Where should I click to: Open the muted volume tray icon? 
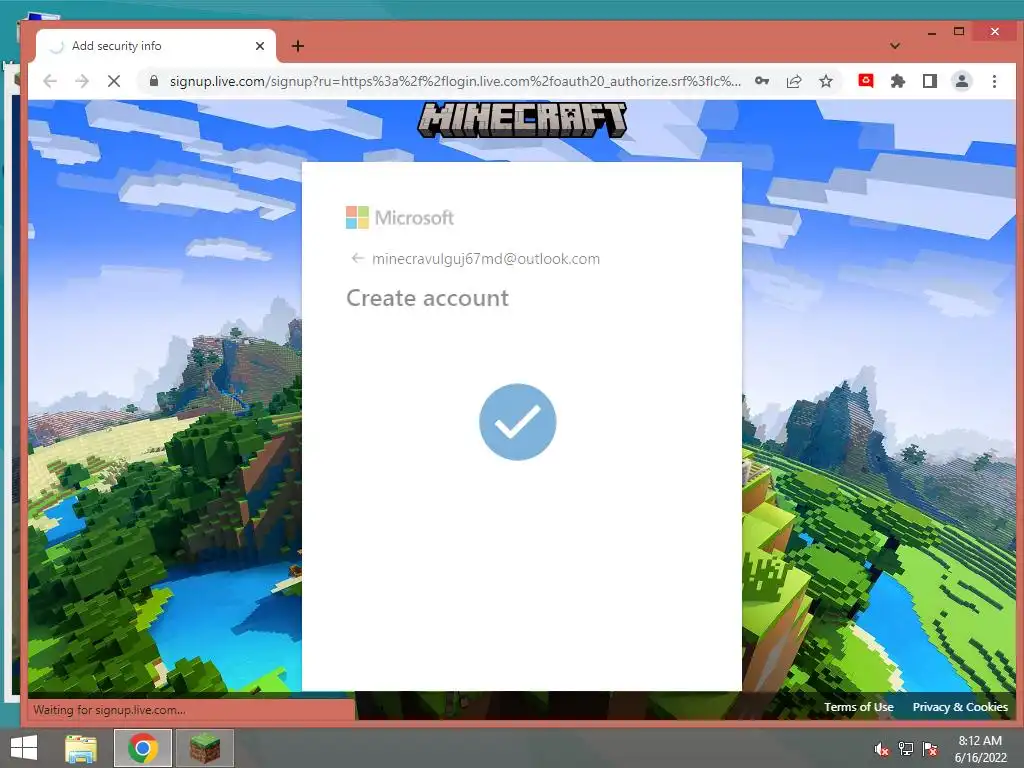coord(881,749)
